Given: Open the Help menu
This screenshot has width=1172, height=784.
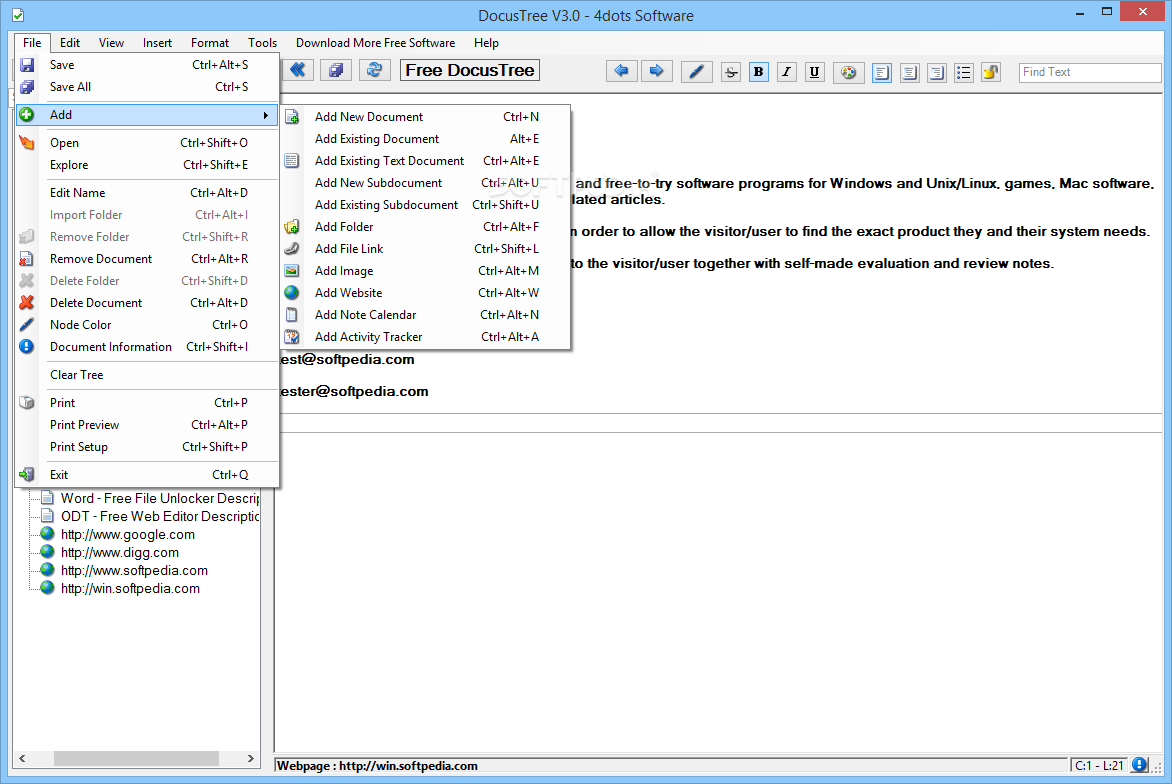Looking at the screenshot, I should coord(486,43).
